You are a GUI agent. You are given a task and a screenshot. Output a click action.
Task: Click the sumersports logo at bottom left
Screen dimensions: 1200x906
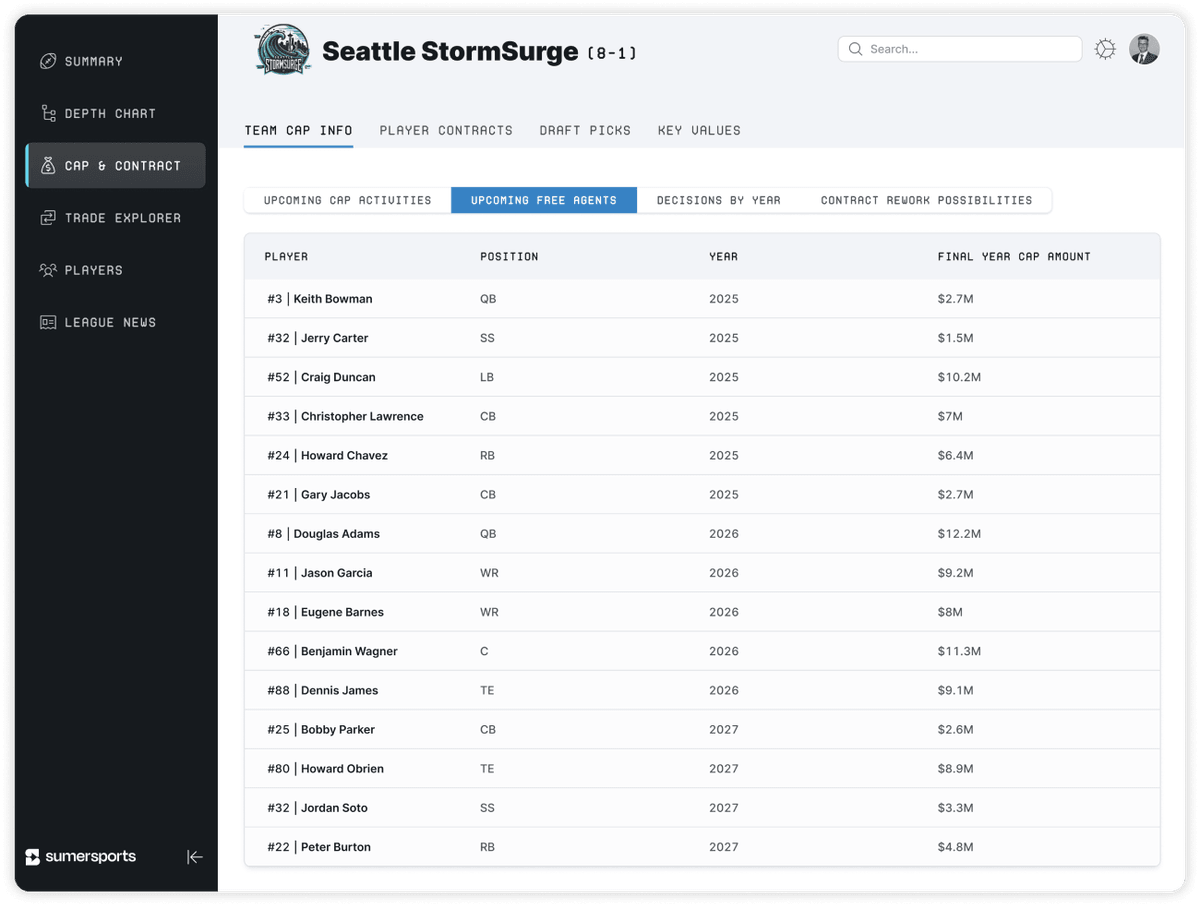[x=80, y=856]
